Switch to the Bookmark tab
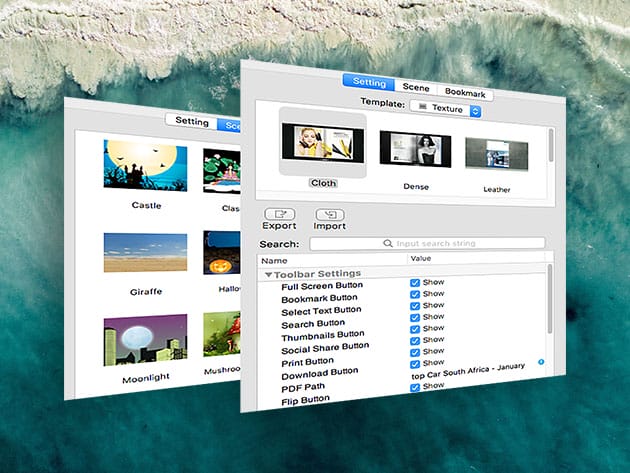 point(465,92)
